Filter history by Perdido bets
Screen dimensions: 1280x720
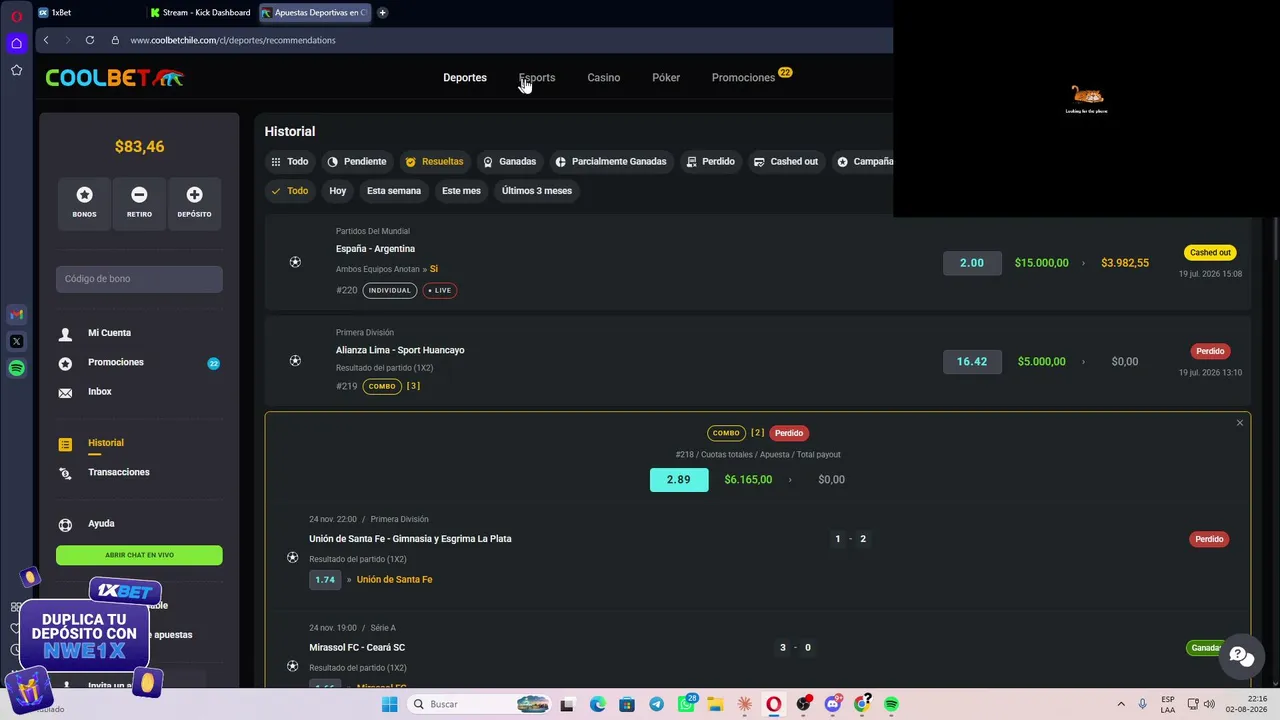[710, 161]
